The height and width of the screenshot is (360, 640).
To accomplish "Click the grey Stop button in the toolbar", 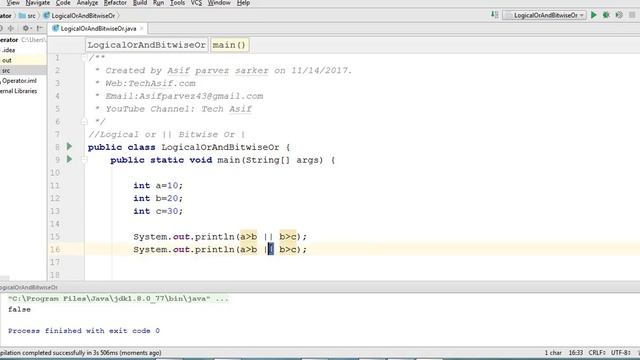I will point(632,15).
